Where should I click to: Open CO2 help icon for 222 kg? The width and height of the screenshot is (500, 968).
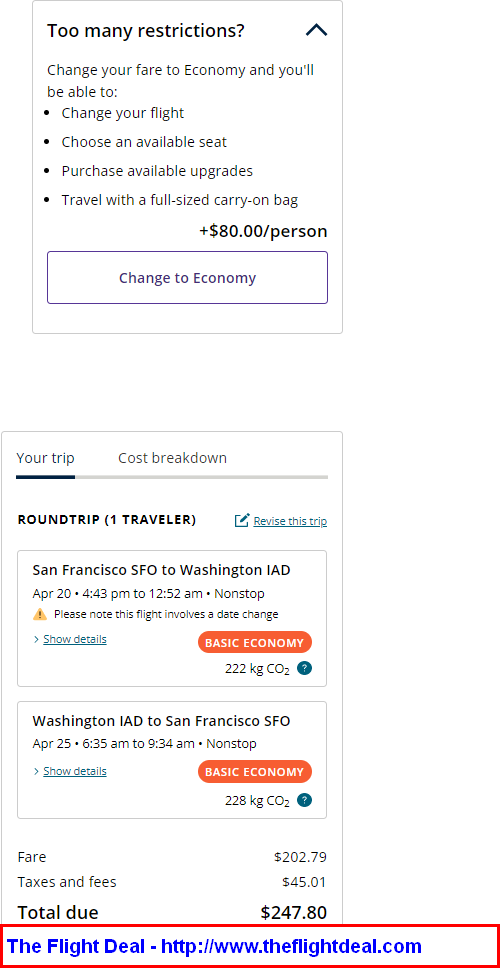point(304,668)
